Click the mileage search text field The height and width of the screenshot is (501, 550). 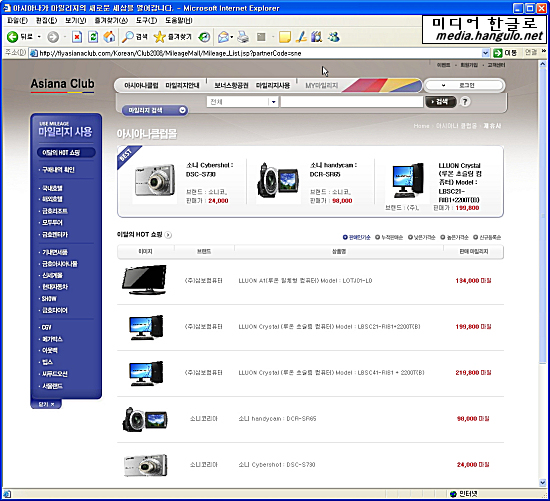pyautogui.click(x=352, y=102)
